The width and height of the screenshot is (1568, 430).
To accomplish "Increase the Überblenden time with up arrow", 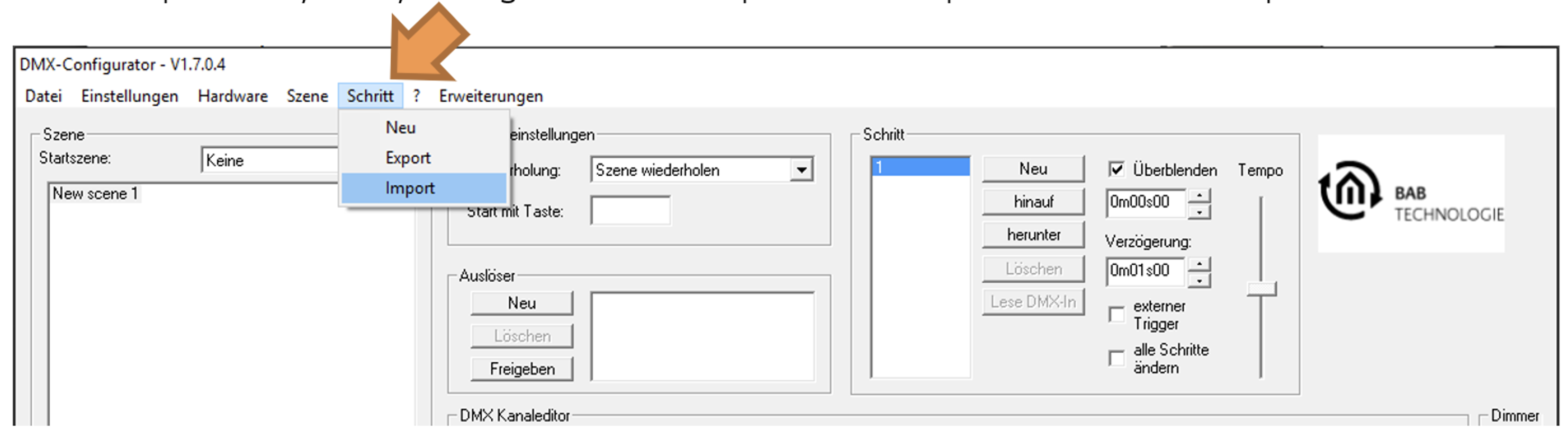I will pos(1198,196).
